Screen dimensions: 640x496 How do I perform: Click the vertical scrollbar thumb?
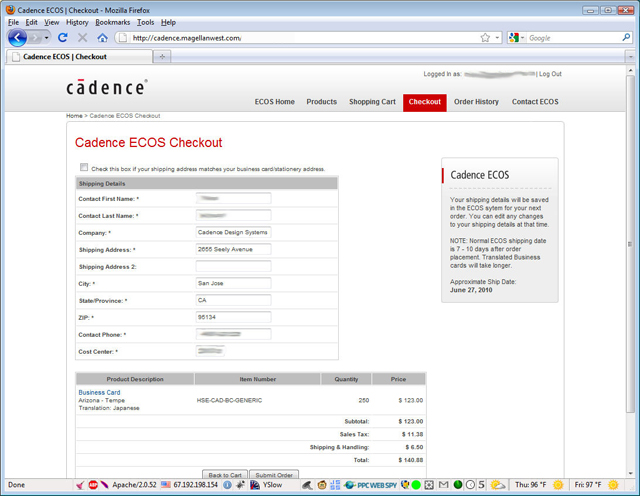630,244
